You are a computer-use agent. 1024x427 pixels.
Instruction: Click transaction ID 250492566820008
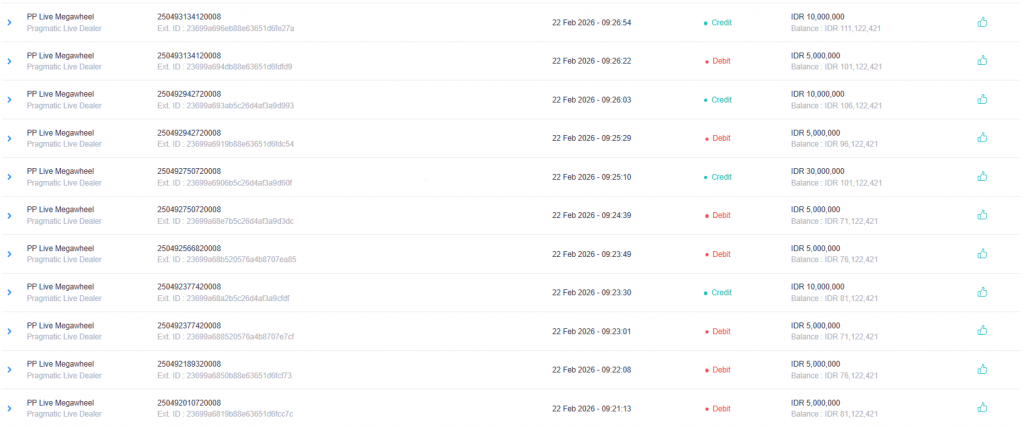click(189, 248)
